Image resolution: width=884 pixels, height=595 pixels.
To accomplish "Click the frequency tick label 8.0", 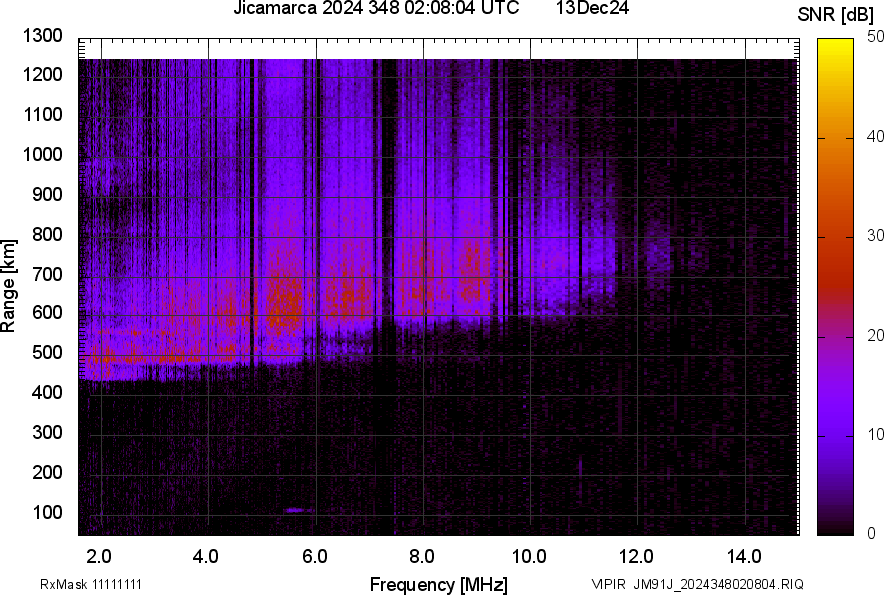I will pyautogui.click(x=422, y=557).
